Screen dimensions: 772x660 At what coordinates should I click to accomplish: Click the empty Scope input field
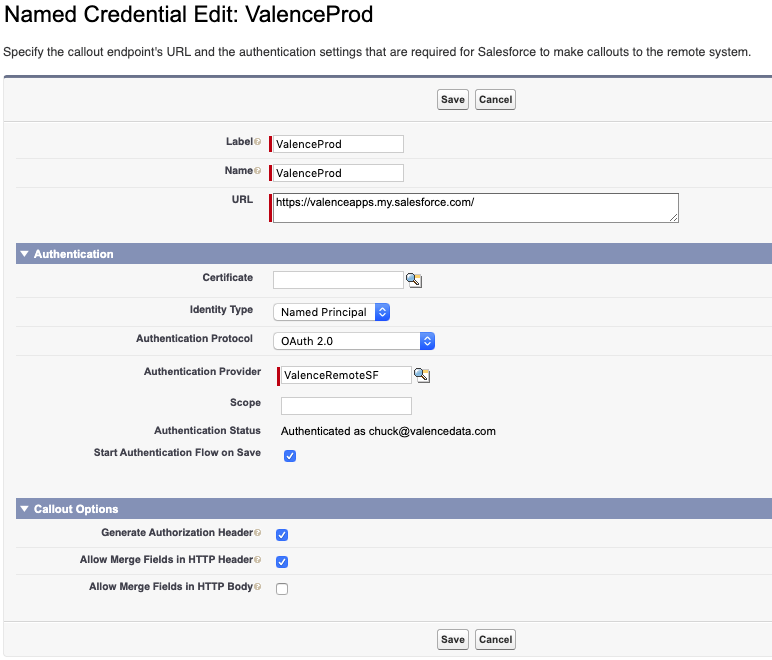[346, 406]
